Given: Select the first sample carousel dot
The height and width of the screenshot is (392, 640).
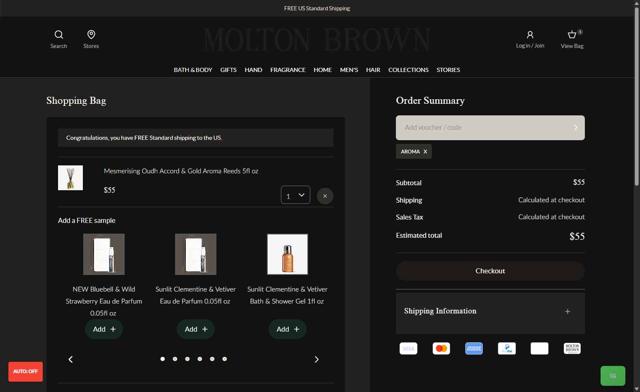Looking at the screenshot, I should (x=163, y=359).
